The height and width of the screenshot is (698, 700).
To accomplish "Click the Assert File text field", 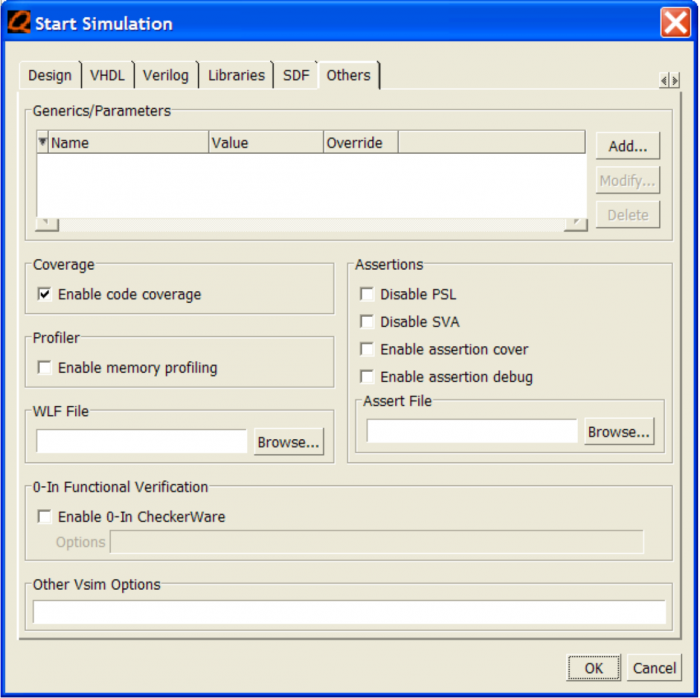I will (472, 431).
